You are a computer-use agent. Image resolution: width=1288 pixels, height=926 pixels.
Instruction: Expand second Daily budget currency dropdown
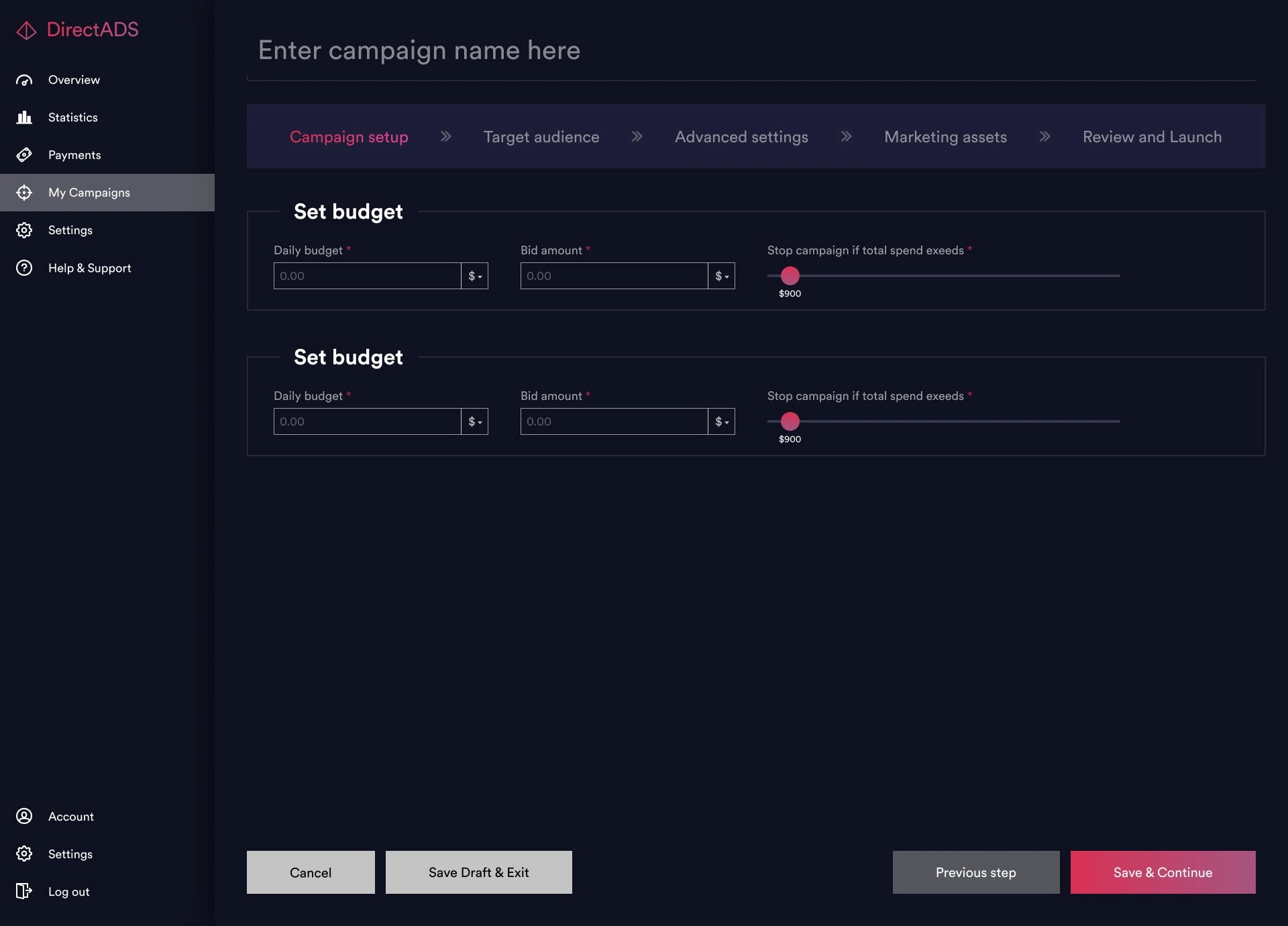475,421
